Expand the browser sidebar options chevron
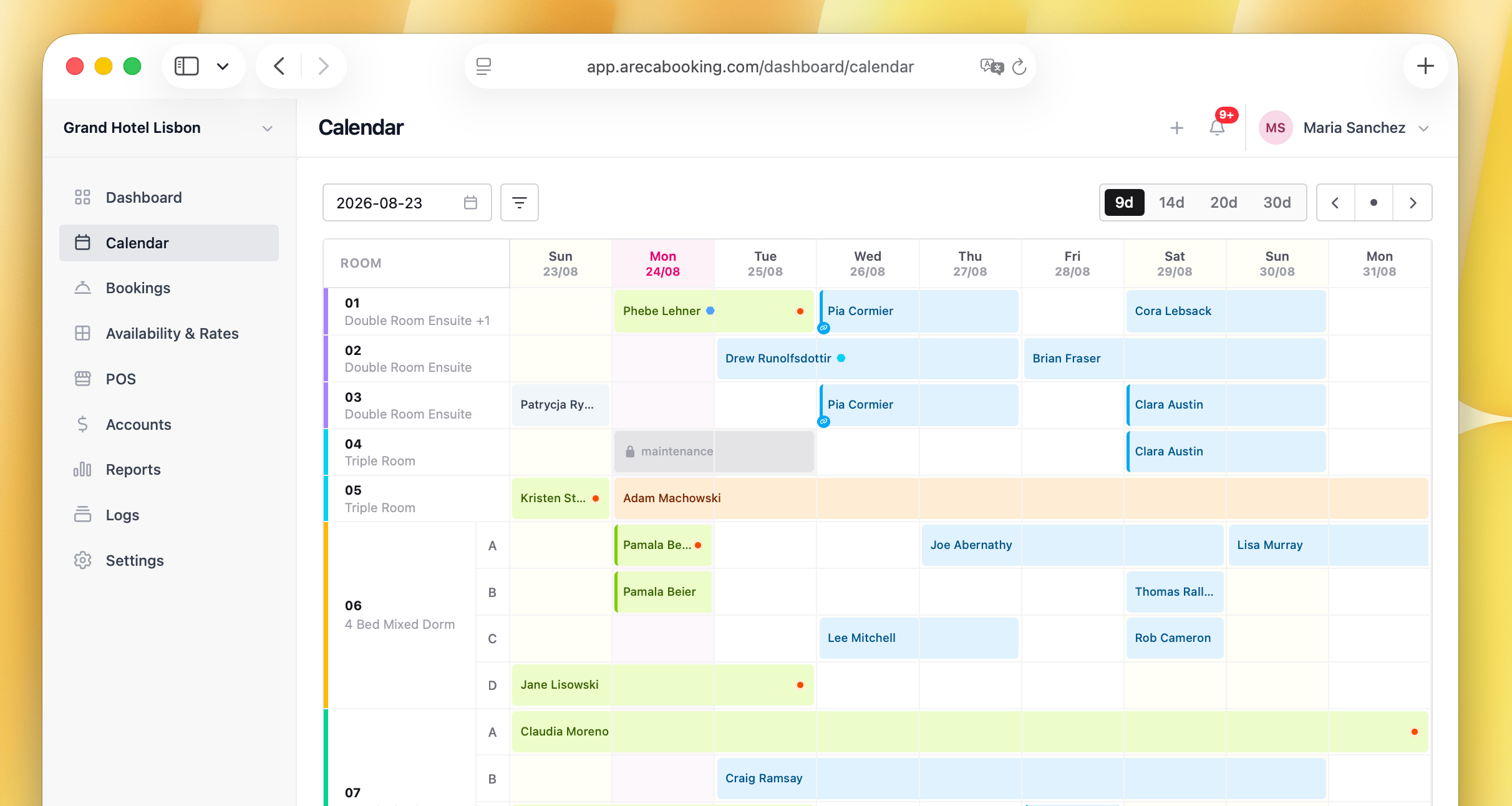Image resolution: width=1512 pixels, height=806 pixels. (223, 66)
